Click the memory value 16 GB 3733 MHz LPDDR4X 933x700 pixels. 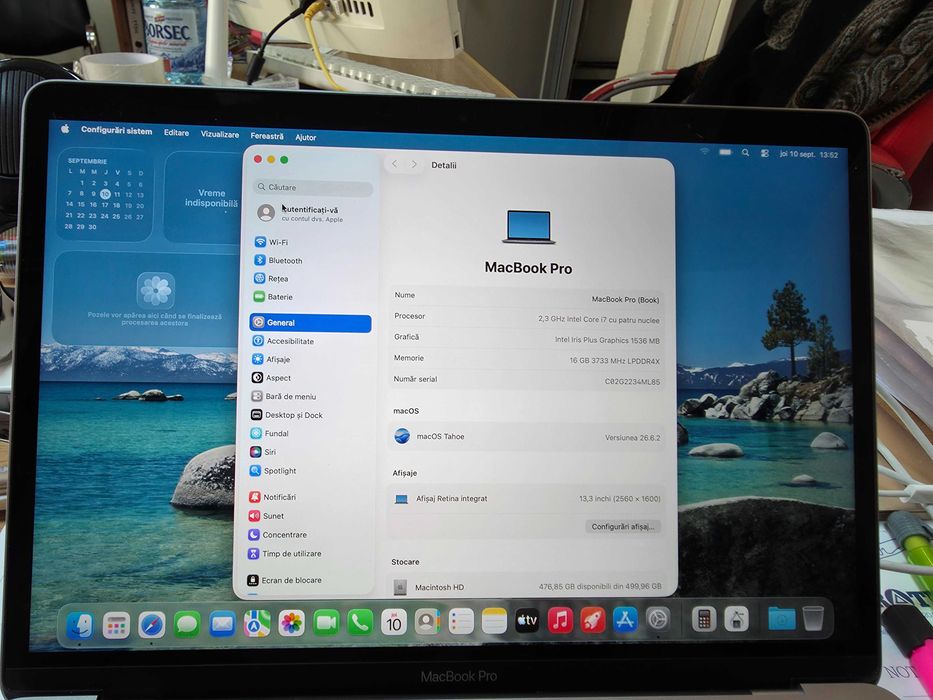pyautogui.click(x=615, y=361)
